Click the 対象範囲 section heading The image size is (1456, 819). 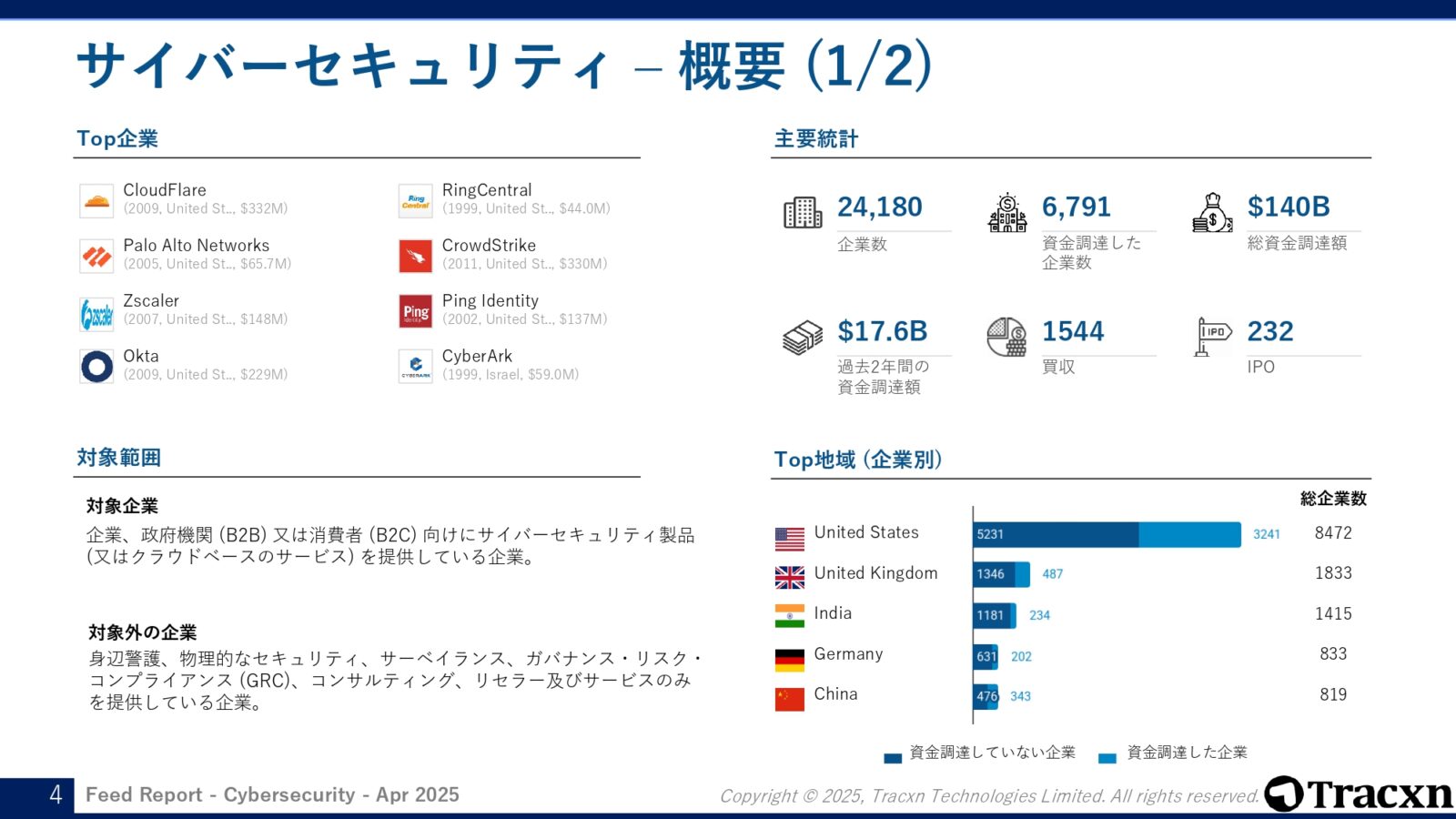(x=118, y=458)
